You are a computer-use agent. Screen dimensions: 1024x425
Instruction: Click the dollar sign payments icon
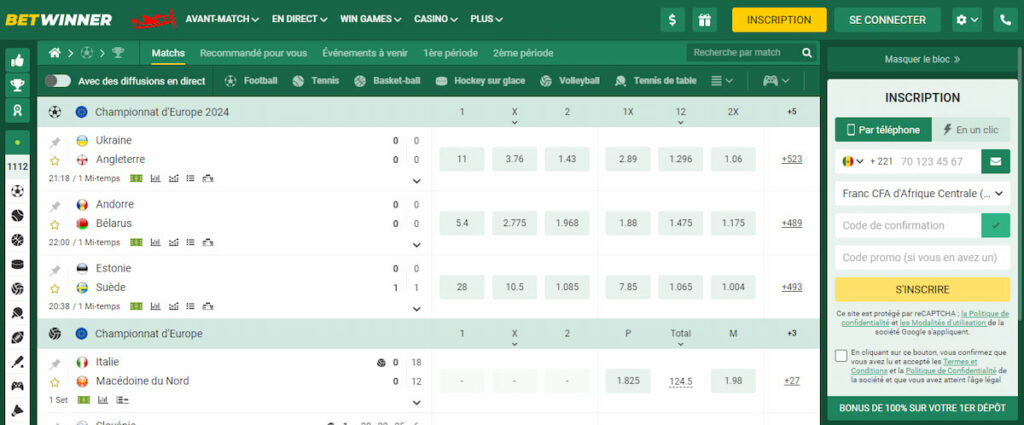[x=673, y=20]
